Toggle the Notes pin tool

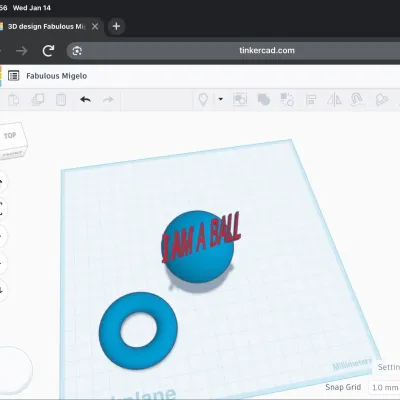tap(203, 99)
